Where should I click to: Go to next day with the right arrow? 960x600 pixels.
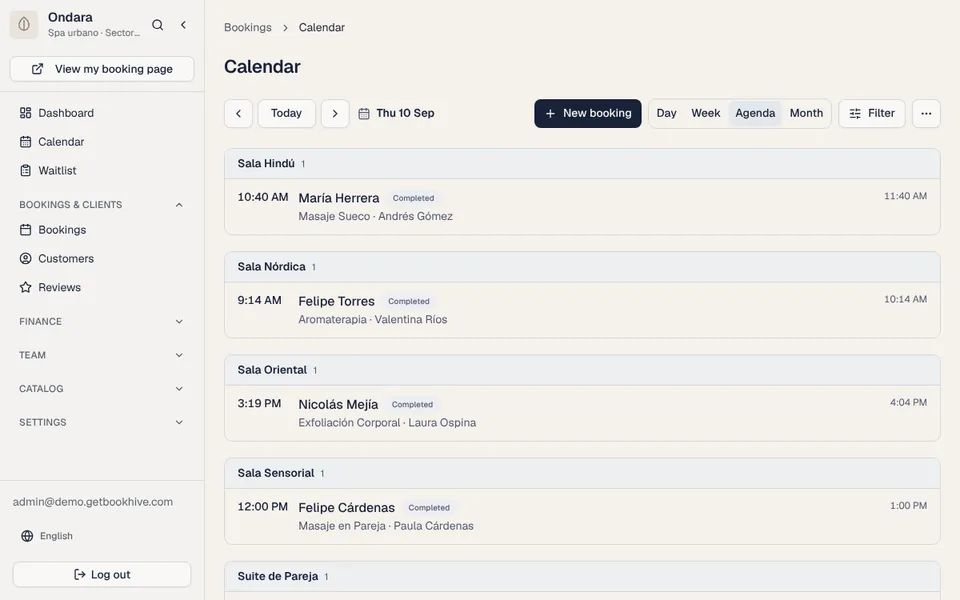pos(335,113)
